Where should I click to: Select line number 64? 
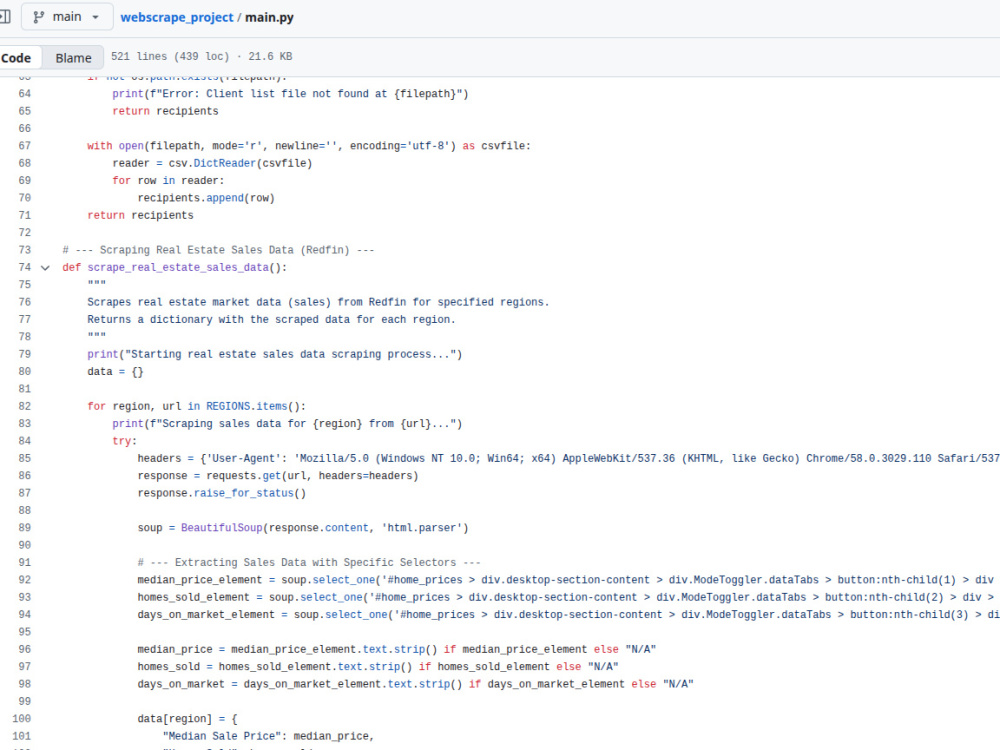click(24, 94)
